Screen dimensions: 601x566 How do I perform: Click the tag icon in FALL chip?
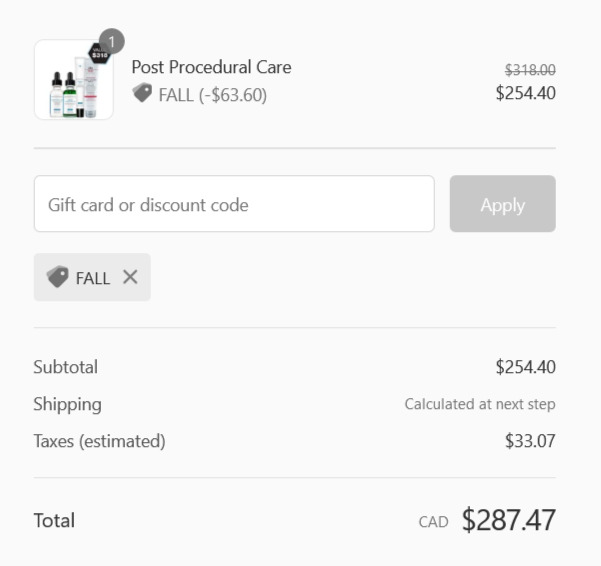(57, 276)
